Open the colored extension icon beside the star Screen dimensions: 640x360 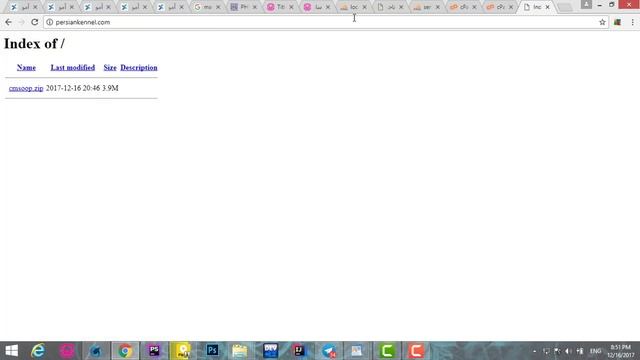click(617, 22)
